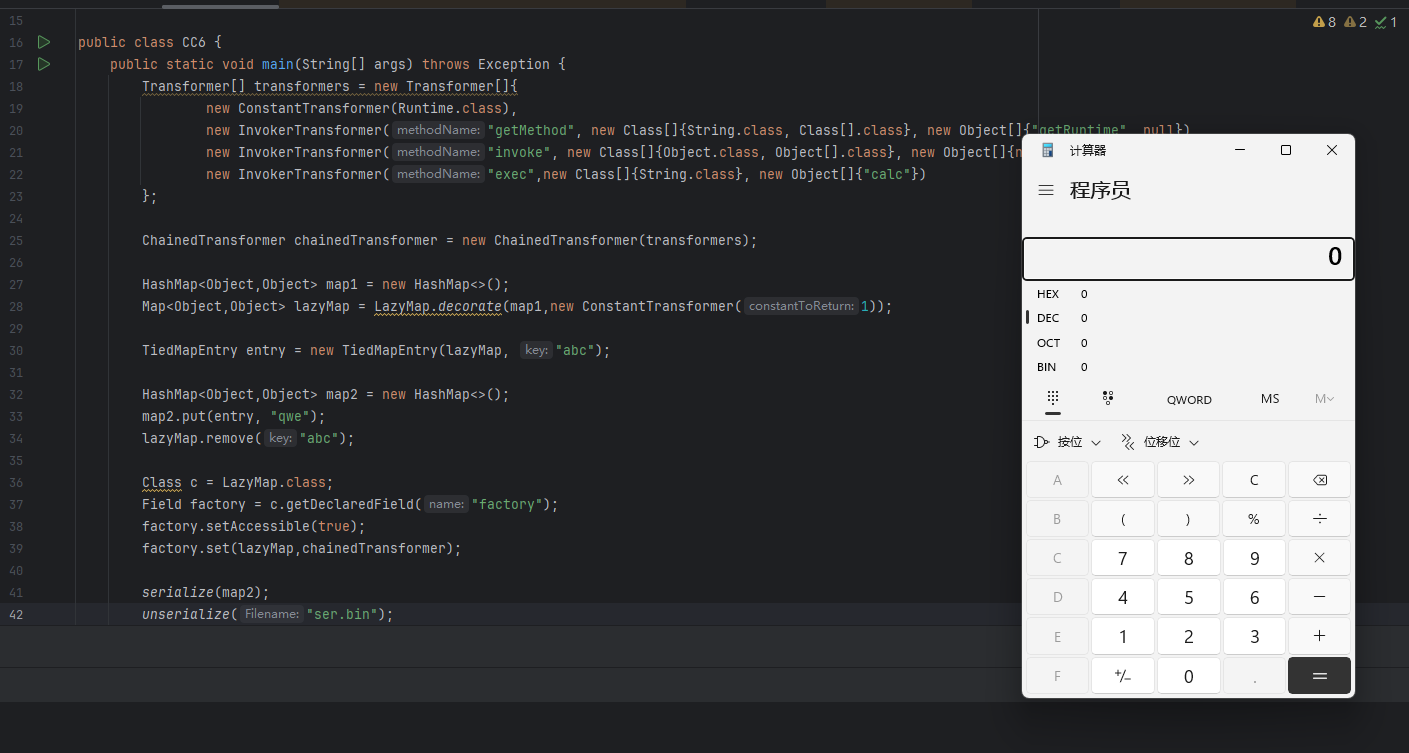This screenshot has height=753, width=1409.
Task: Click digit 3 on Calculator keypad
Action: click(1254, 636)
